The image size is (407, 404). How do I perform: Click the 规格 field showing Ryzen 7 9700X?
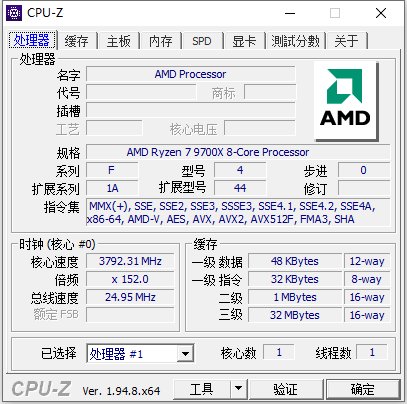(238, 152)
